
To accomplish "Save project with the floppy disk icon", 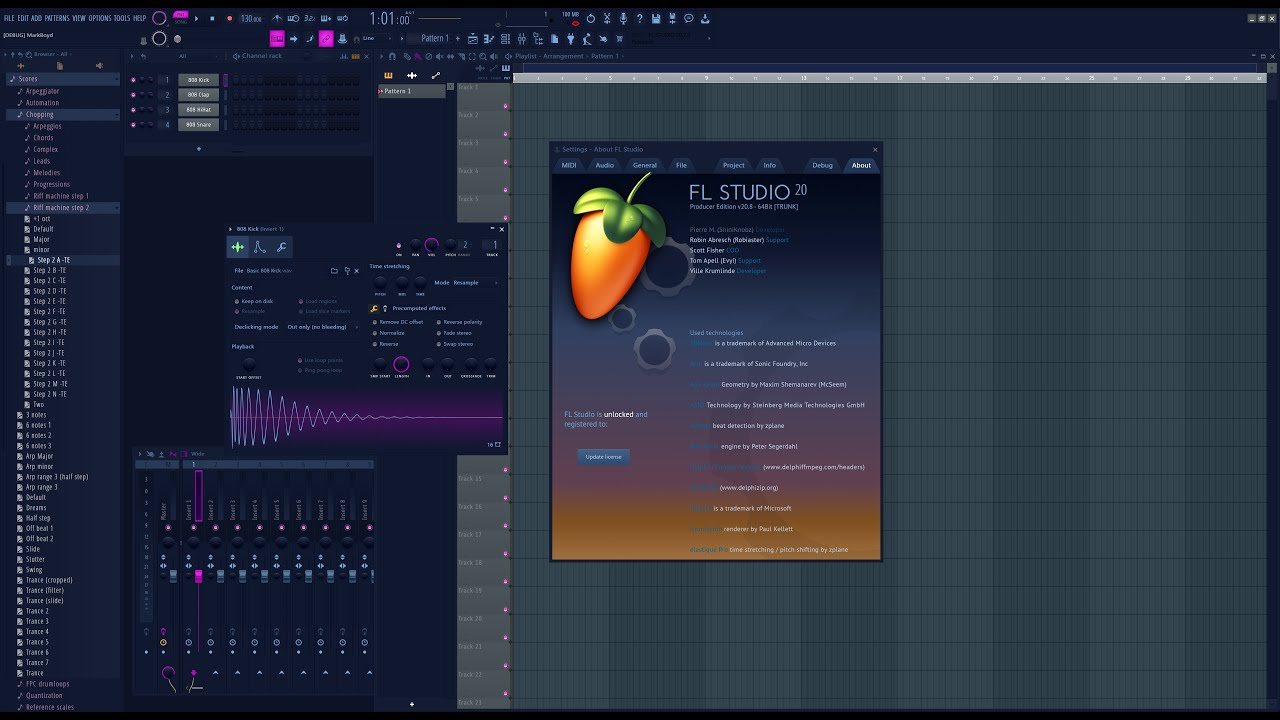I will [656, 18].
